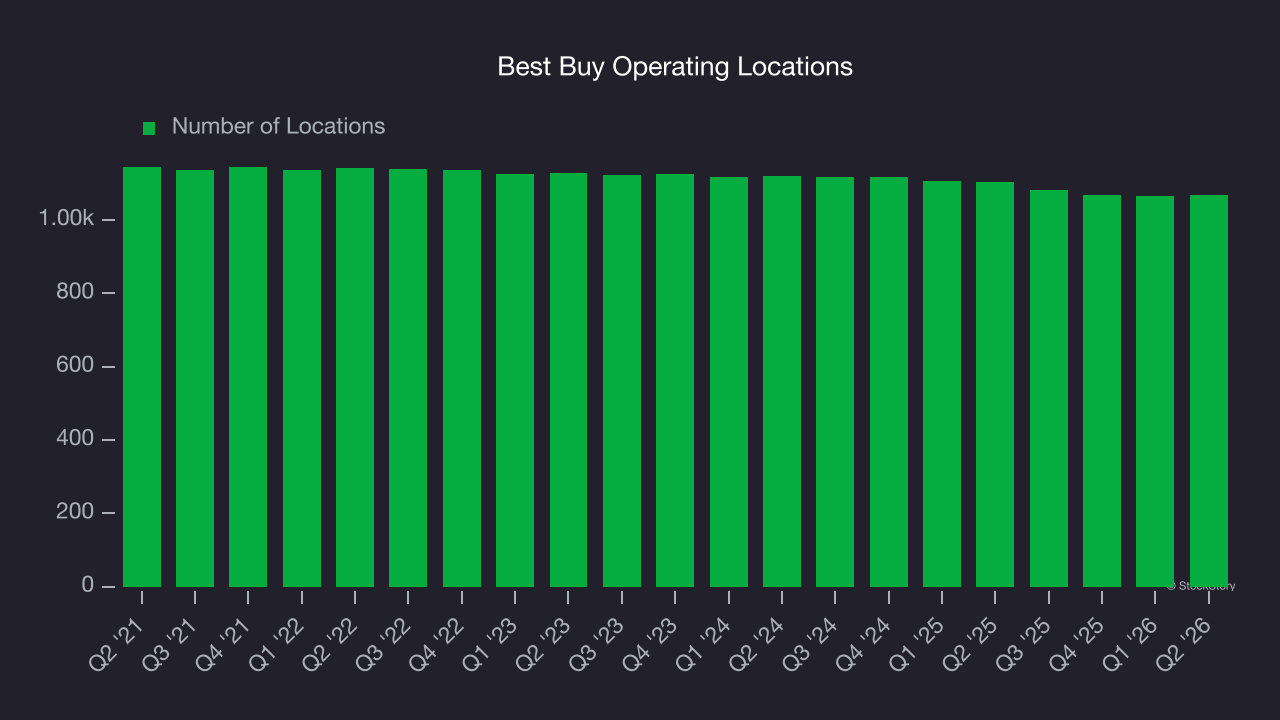Viewport: 1280px width, 720px height.
Task: Click the green Number of Locations legend swatch
Action: [149, 128]
